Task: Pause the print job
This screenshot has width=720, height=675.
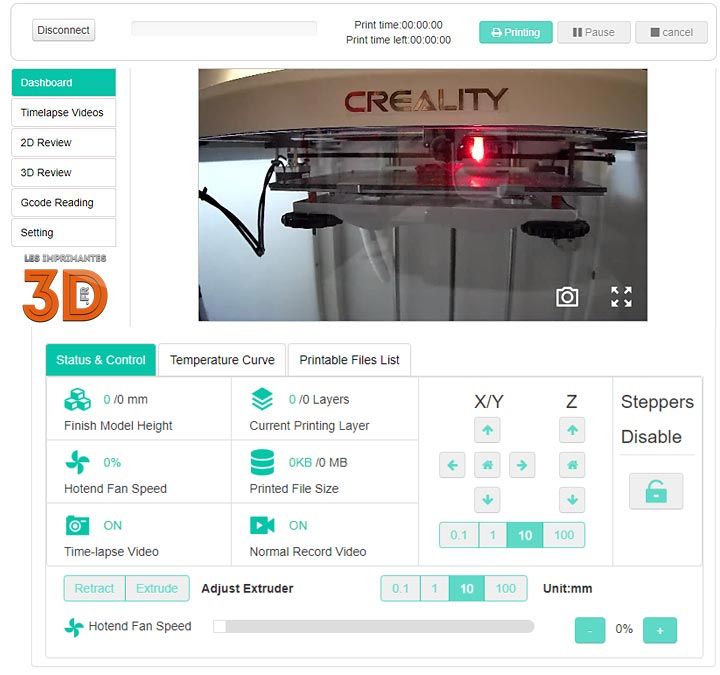Action: [594, 32]
